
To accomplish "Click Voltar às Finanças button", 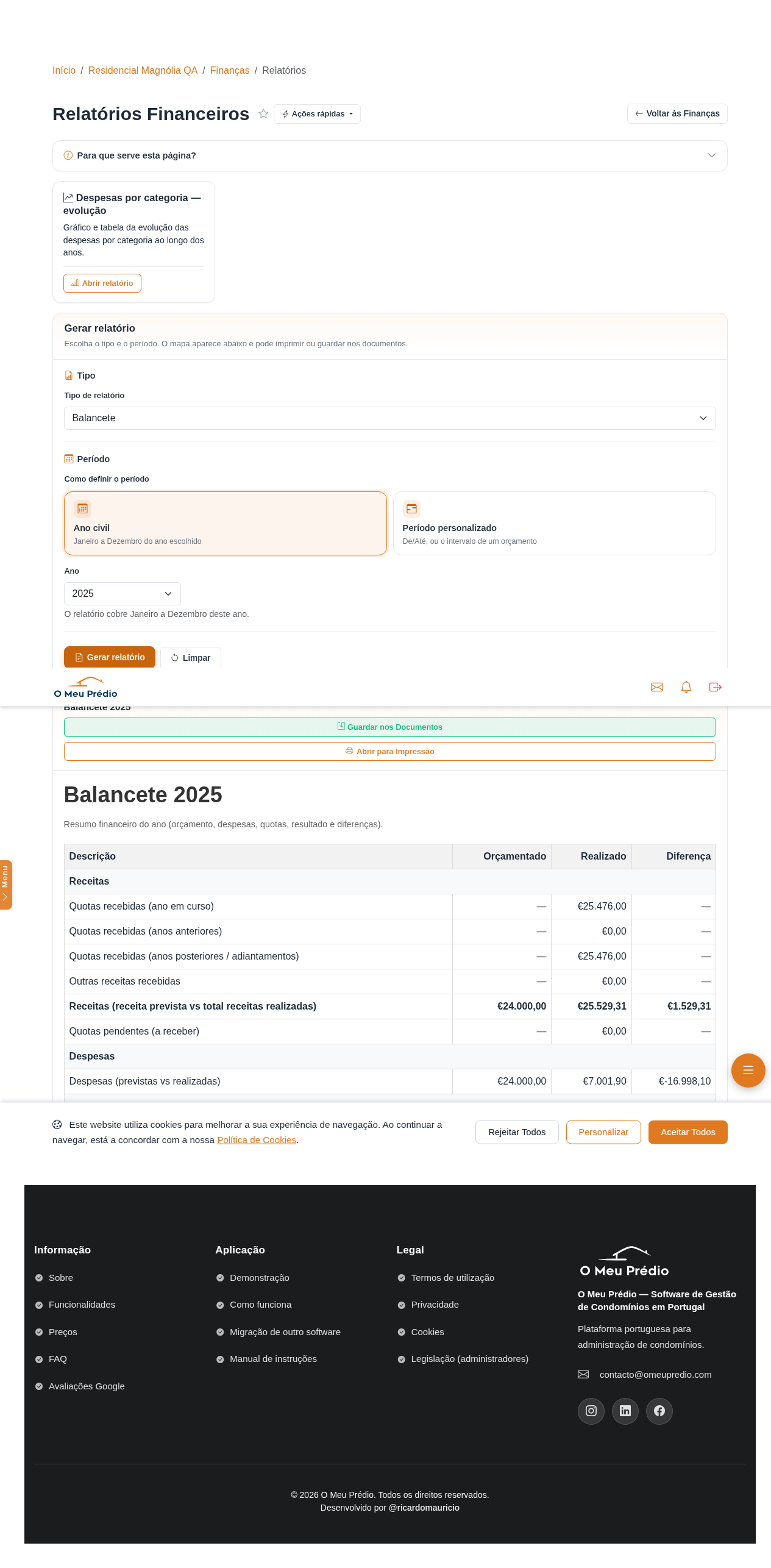I will (x=677, y=113).
